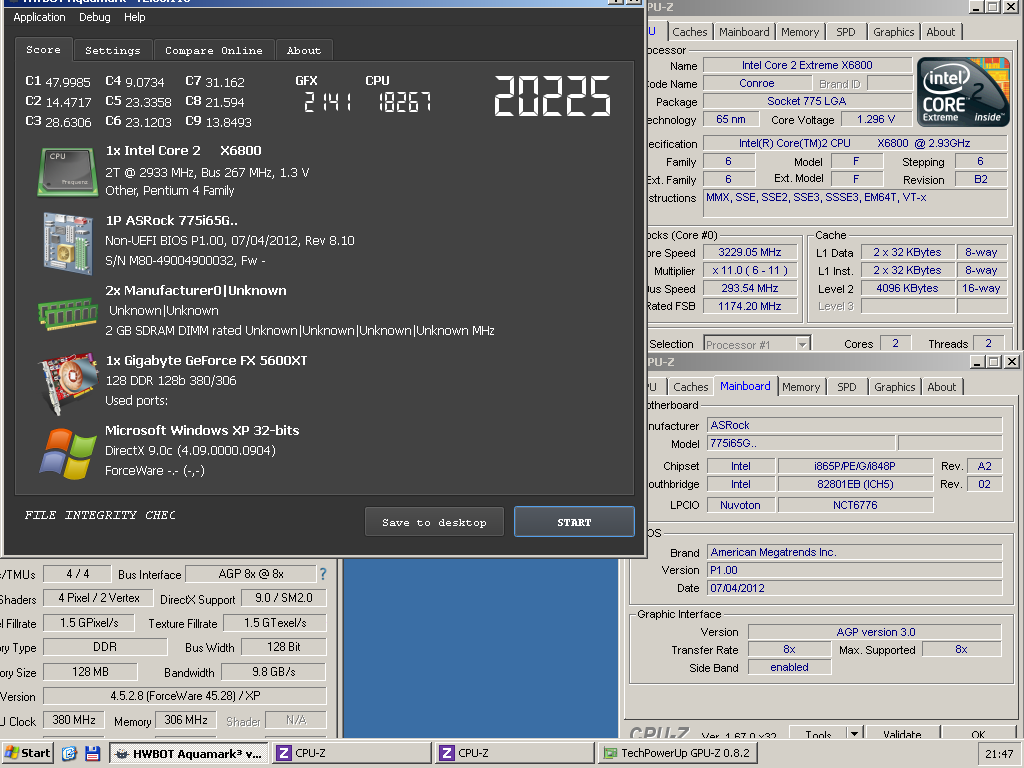Click the Z icon of first CPU-Z taskbar item

[283, 753]
